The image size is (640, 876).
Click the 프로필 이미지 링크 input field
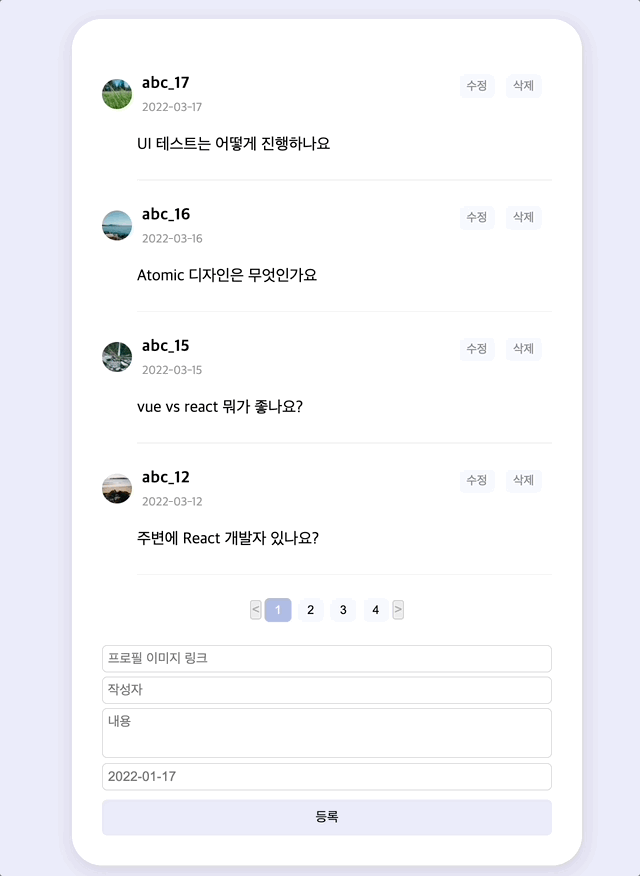pyautogui.click(x=326, y=658)
